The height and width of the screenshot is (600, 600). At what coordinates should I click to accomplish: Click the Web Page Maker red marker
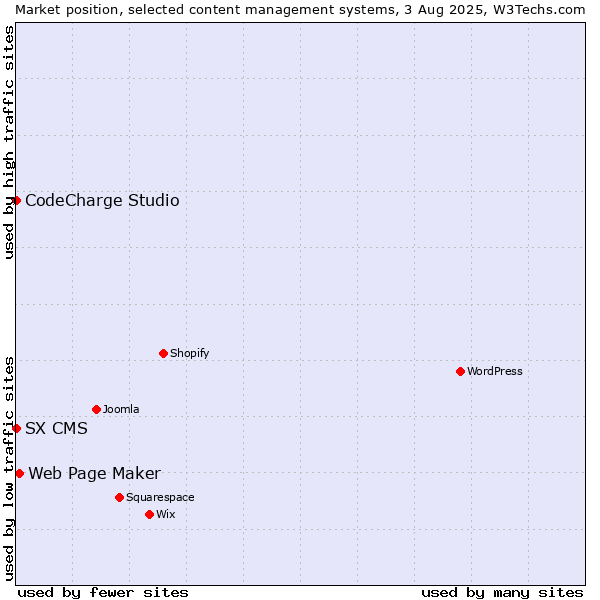click(20, 474)
